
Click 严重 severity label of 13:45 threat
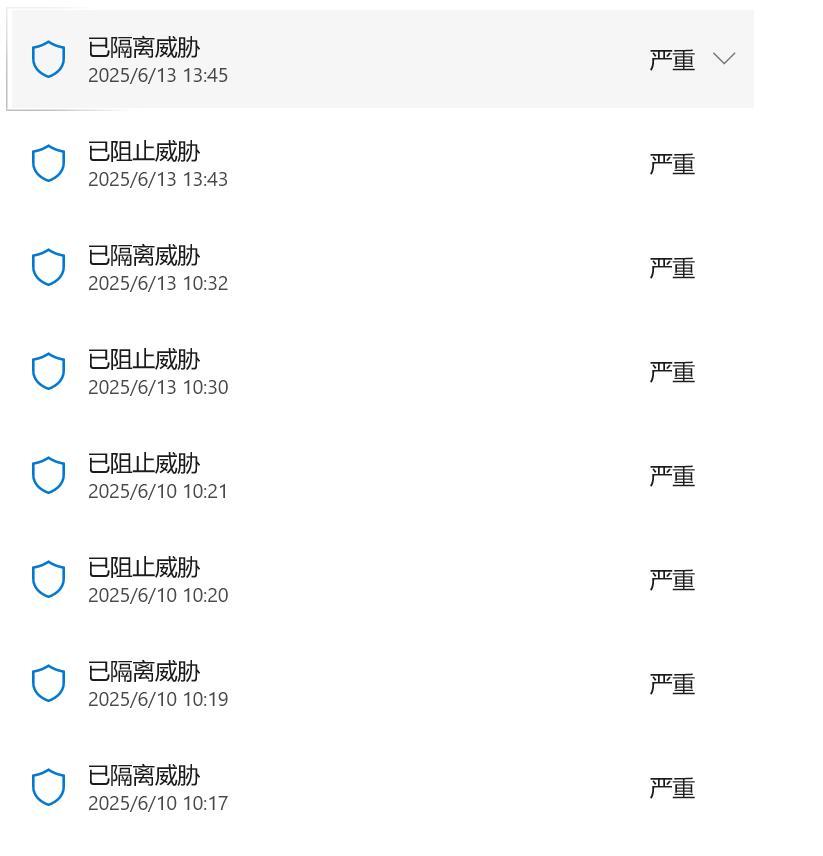tap(672, 60)
